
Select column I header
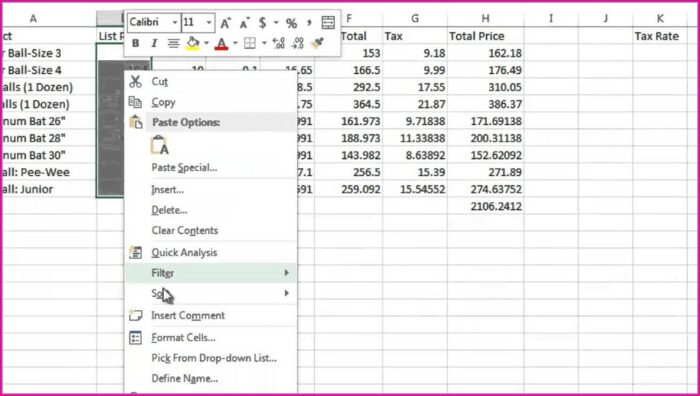[x=551, y=19]
